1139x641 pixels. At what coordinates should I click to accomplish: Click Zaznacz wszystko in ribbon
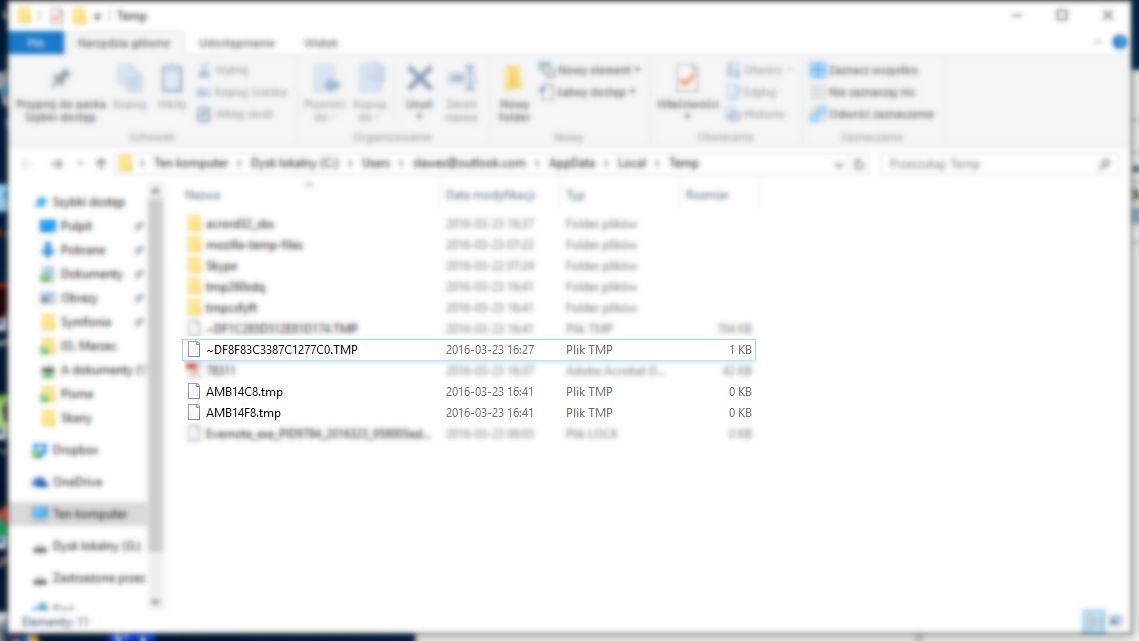tap(864, 70)
